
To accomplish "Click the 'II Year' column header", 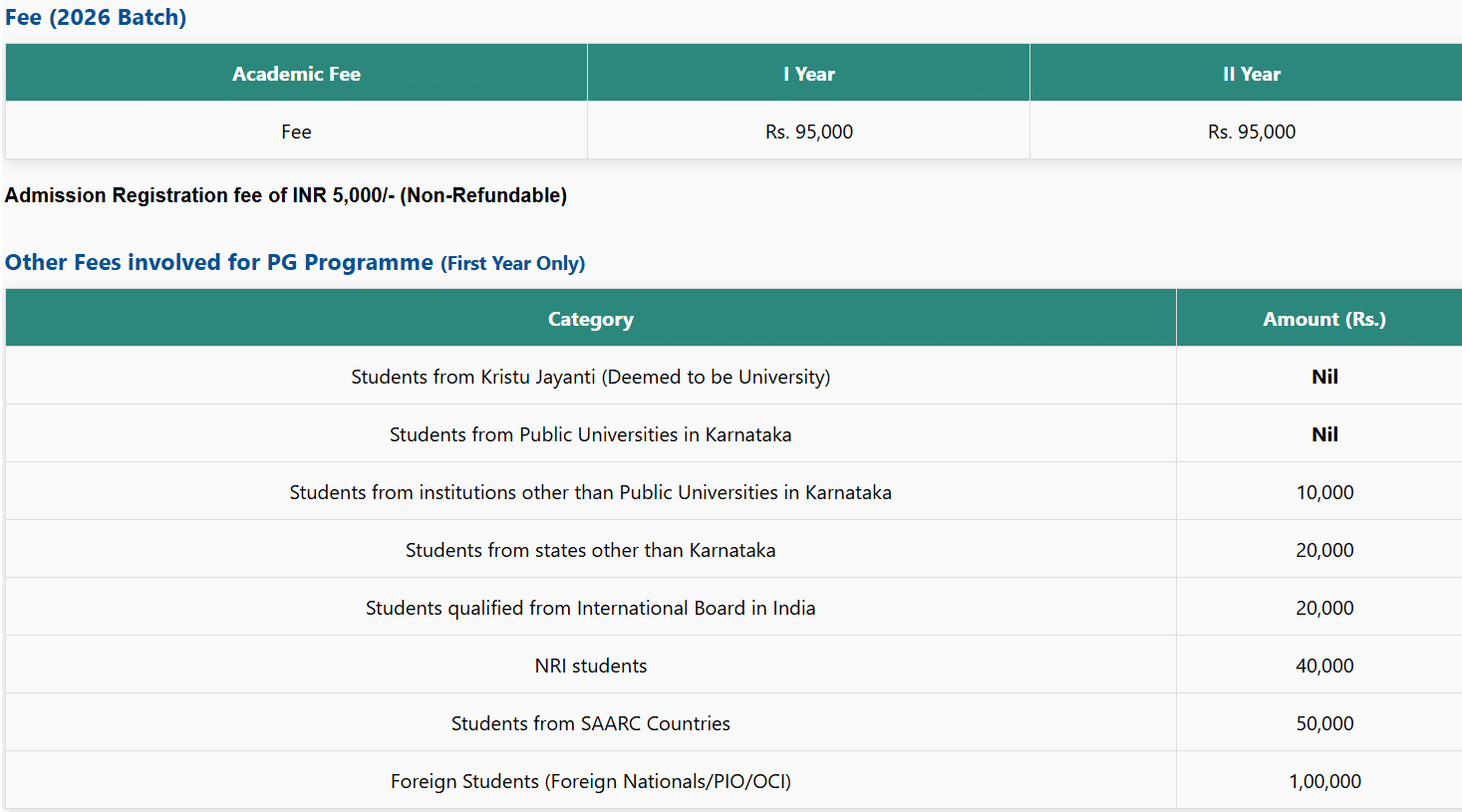I will [1251, 74].
